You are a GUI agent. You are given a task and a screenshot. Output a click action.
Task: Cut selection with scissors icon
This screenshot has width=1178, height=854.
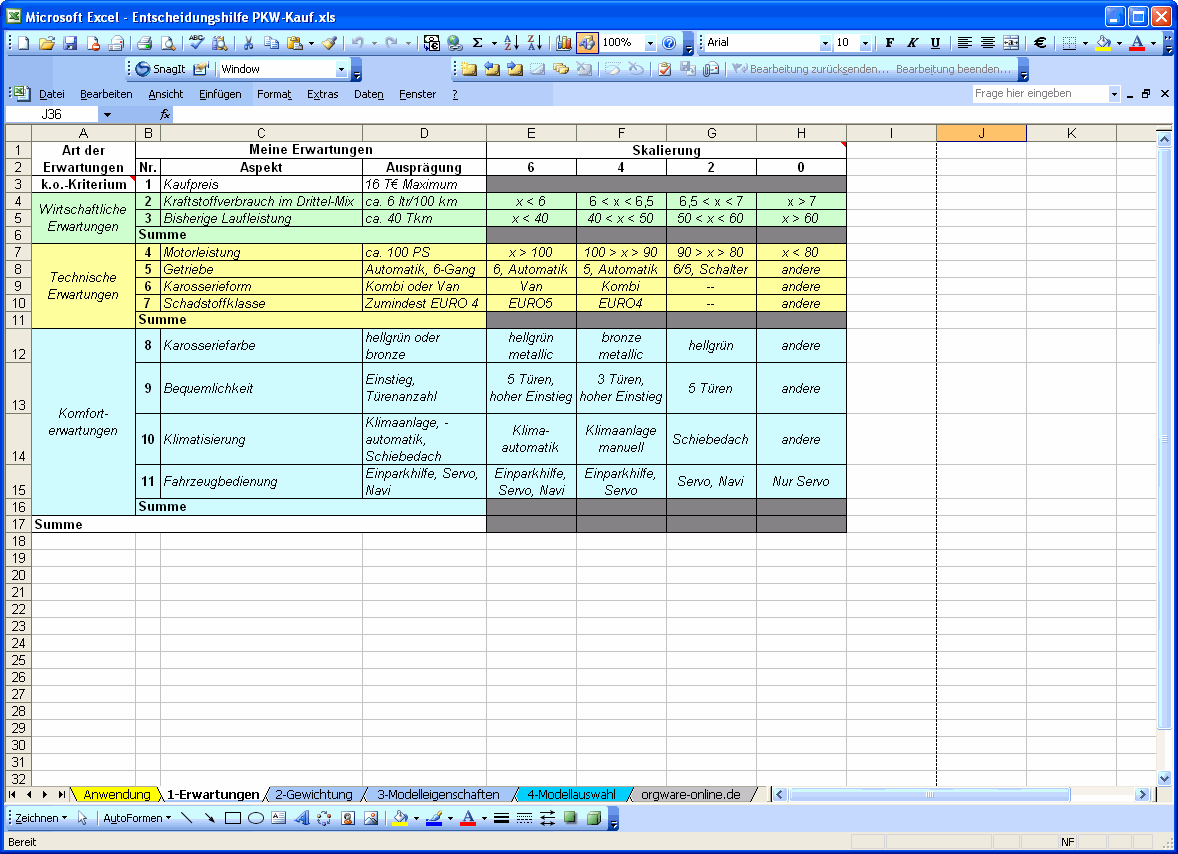(x=249, y=43)
